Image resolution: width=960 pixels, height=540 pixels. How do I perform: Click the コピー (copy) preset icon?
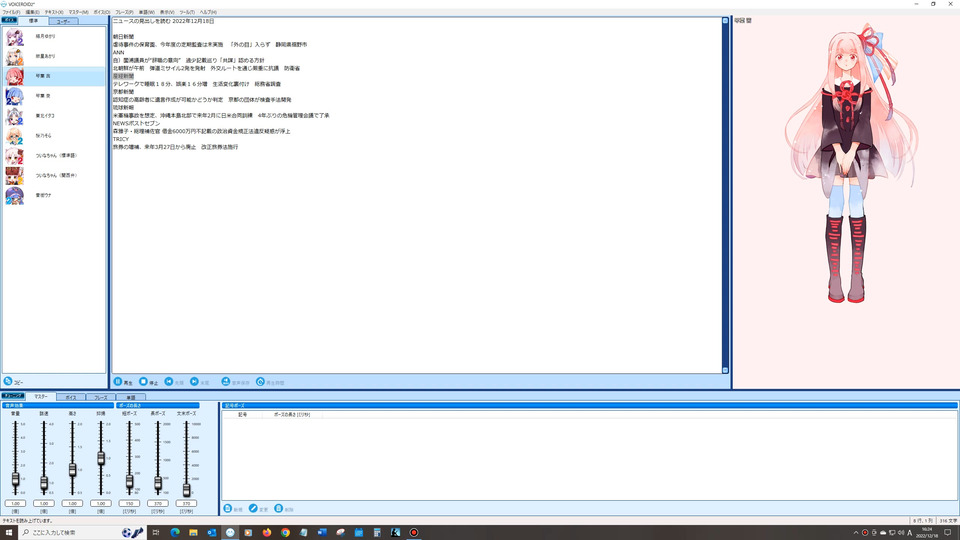(x=8, y=381)
